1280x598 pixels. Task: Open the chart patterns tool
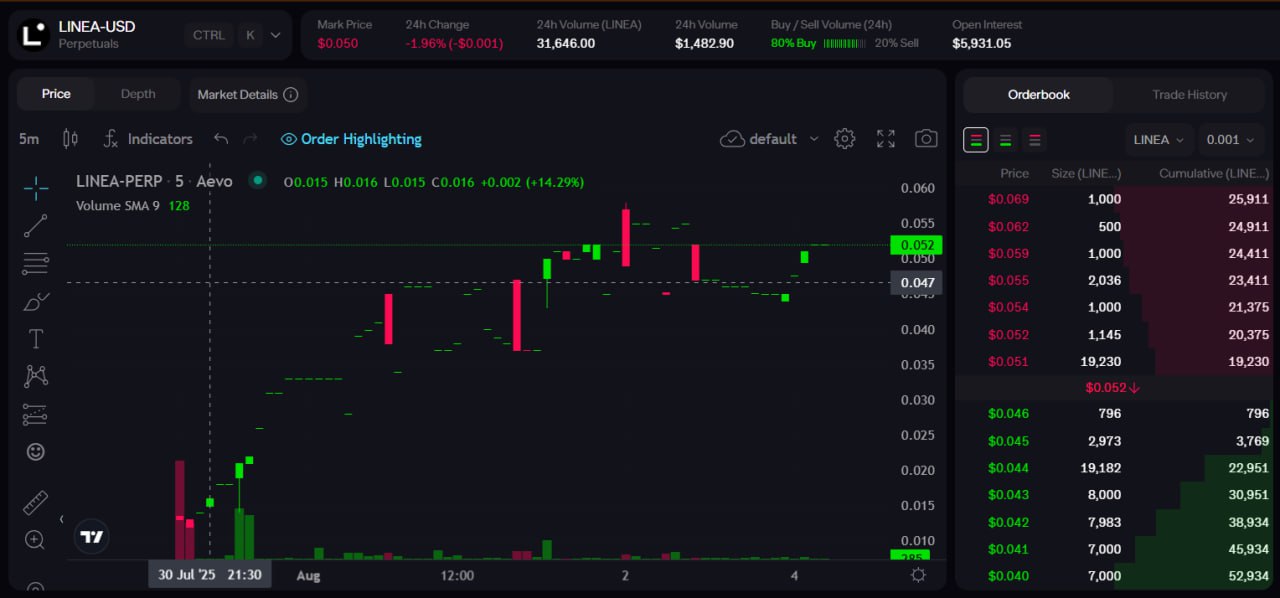coord(36,376)
